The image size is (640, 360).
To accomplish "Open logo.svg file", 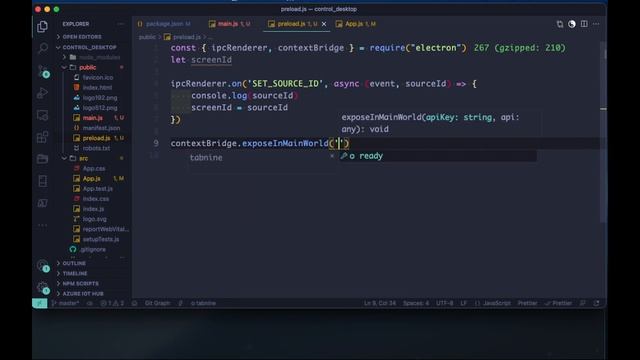I will click(94, 219).
